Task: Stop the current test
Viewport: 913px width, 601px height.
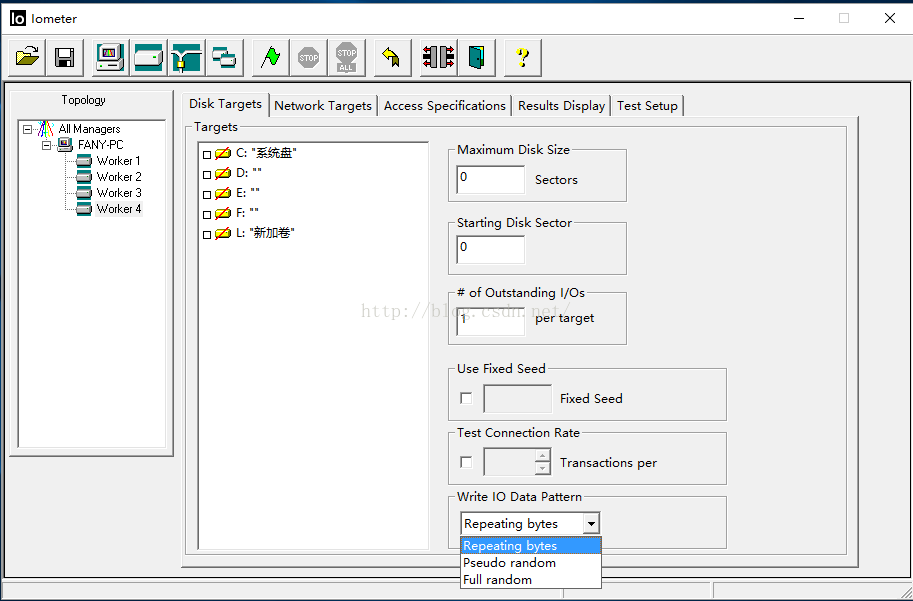Action: 309,58
